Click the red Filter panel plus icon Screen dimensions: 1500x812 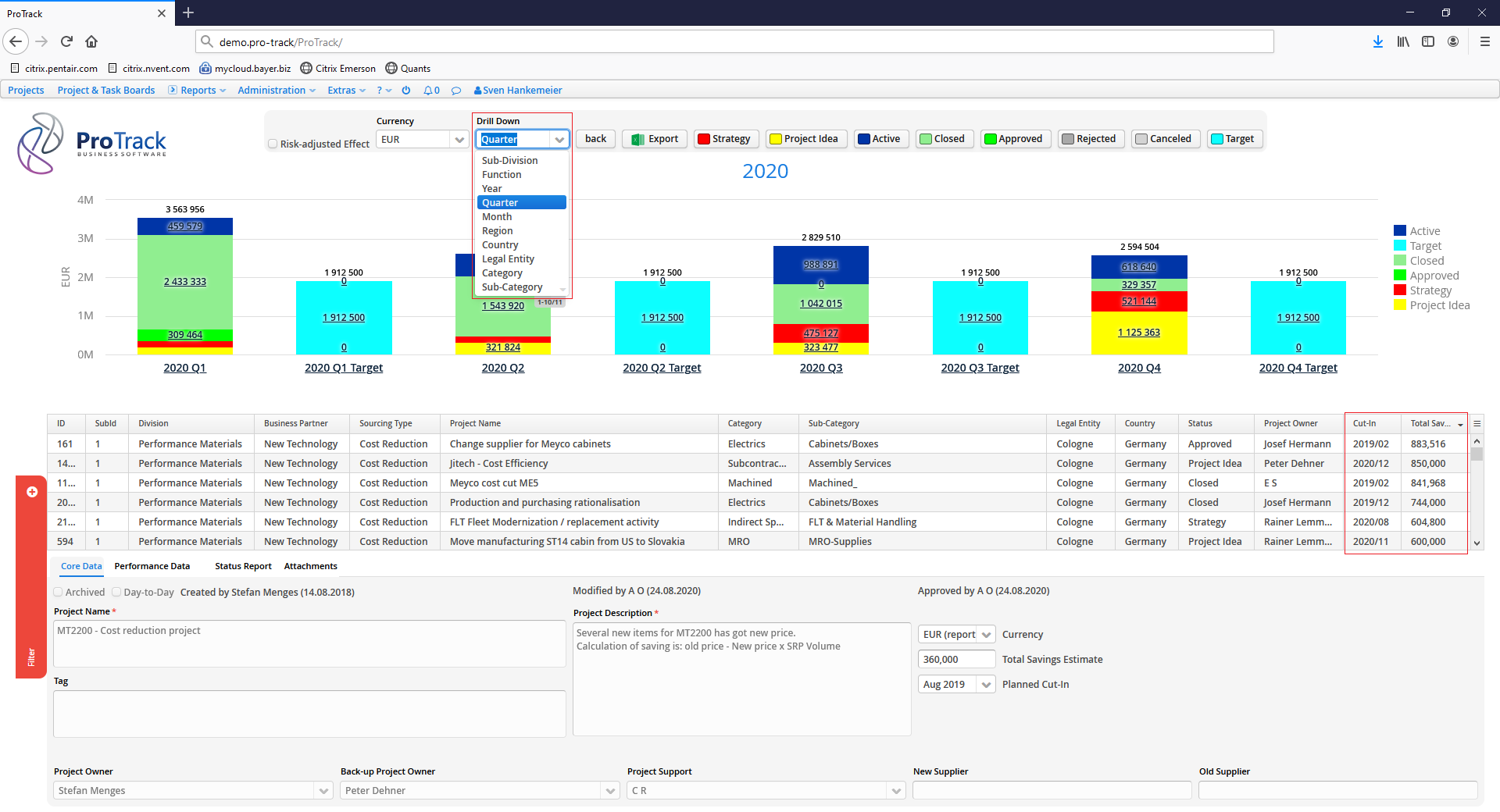coord(32,492)
